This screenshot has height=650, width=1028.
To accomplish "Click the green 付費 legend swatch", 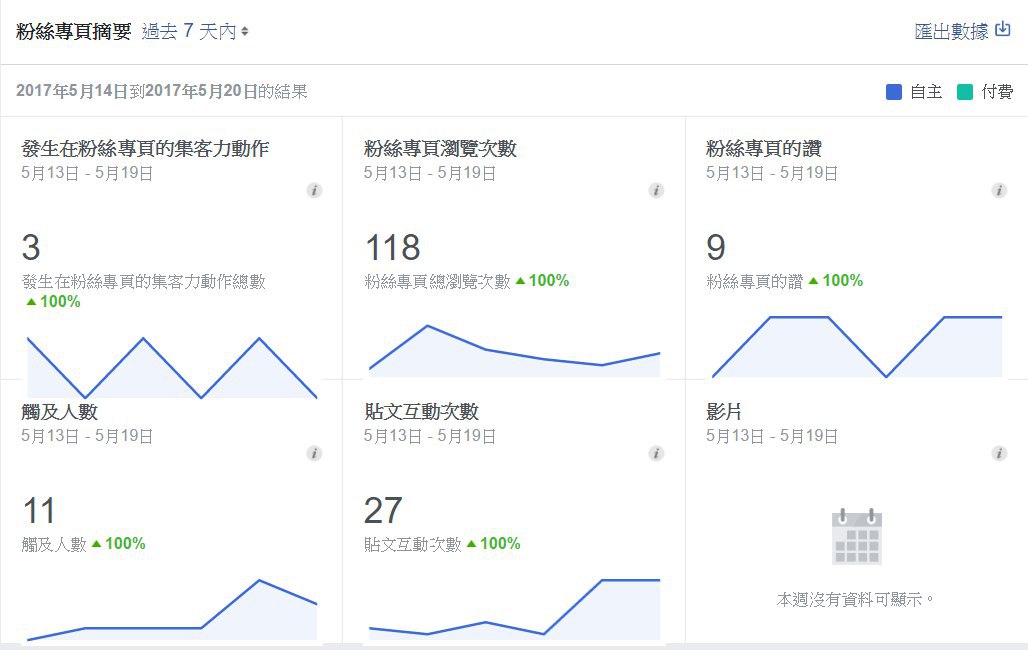I will point(964,92).
